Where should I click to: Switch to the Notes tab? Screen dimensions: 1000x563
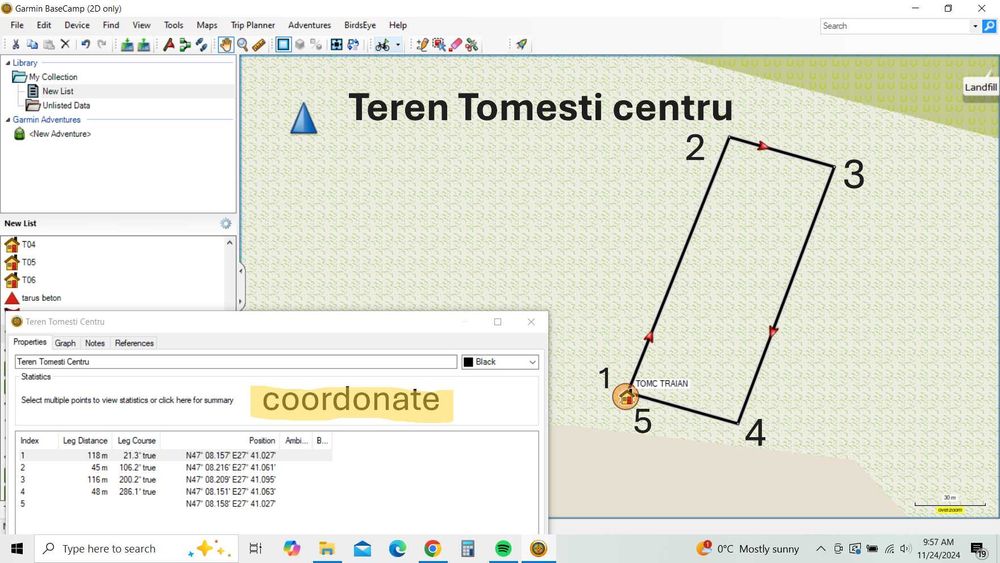tap(95, 343)
